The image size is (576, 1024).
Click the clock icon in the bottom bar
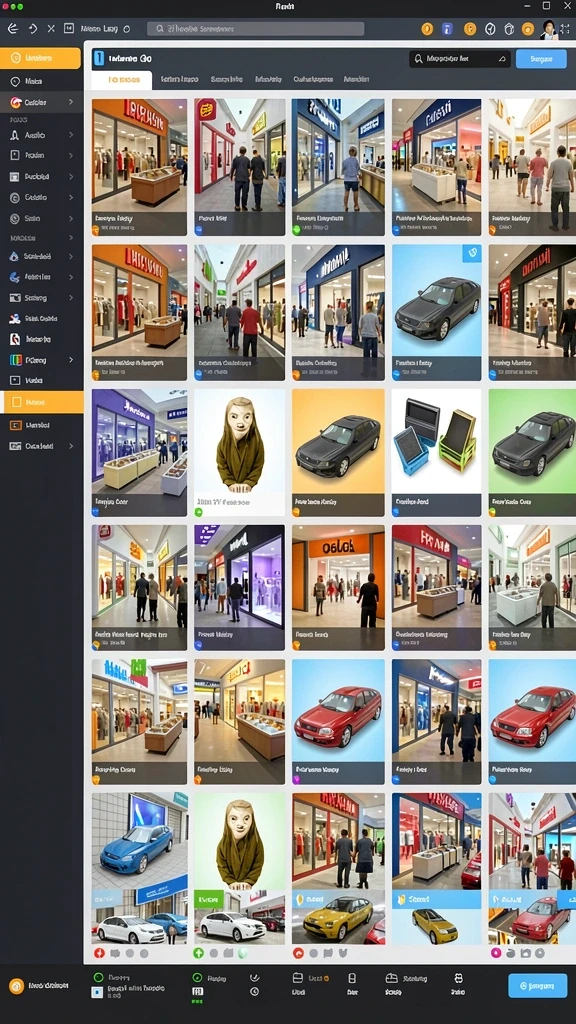click(x=254, y=991)
